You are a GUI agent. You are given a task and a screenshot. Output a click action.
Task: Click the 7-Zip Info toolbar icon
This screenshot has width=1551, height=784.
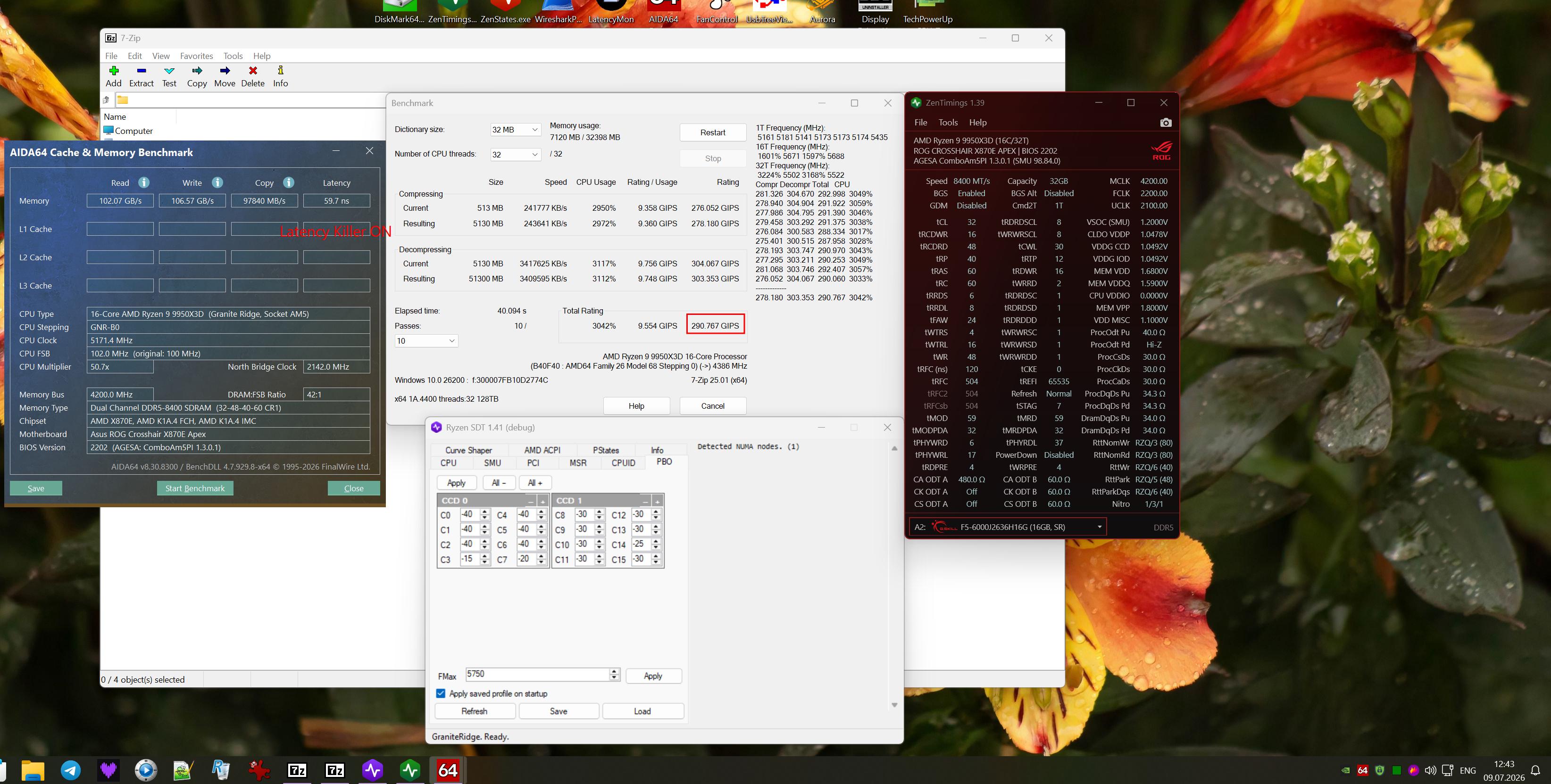281,70
